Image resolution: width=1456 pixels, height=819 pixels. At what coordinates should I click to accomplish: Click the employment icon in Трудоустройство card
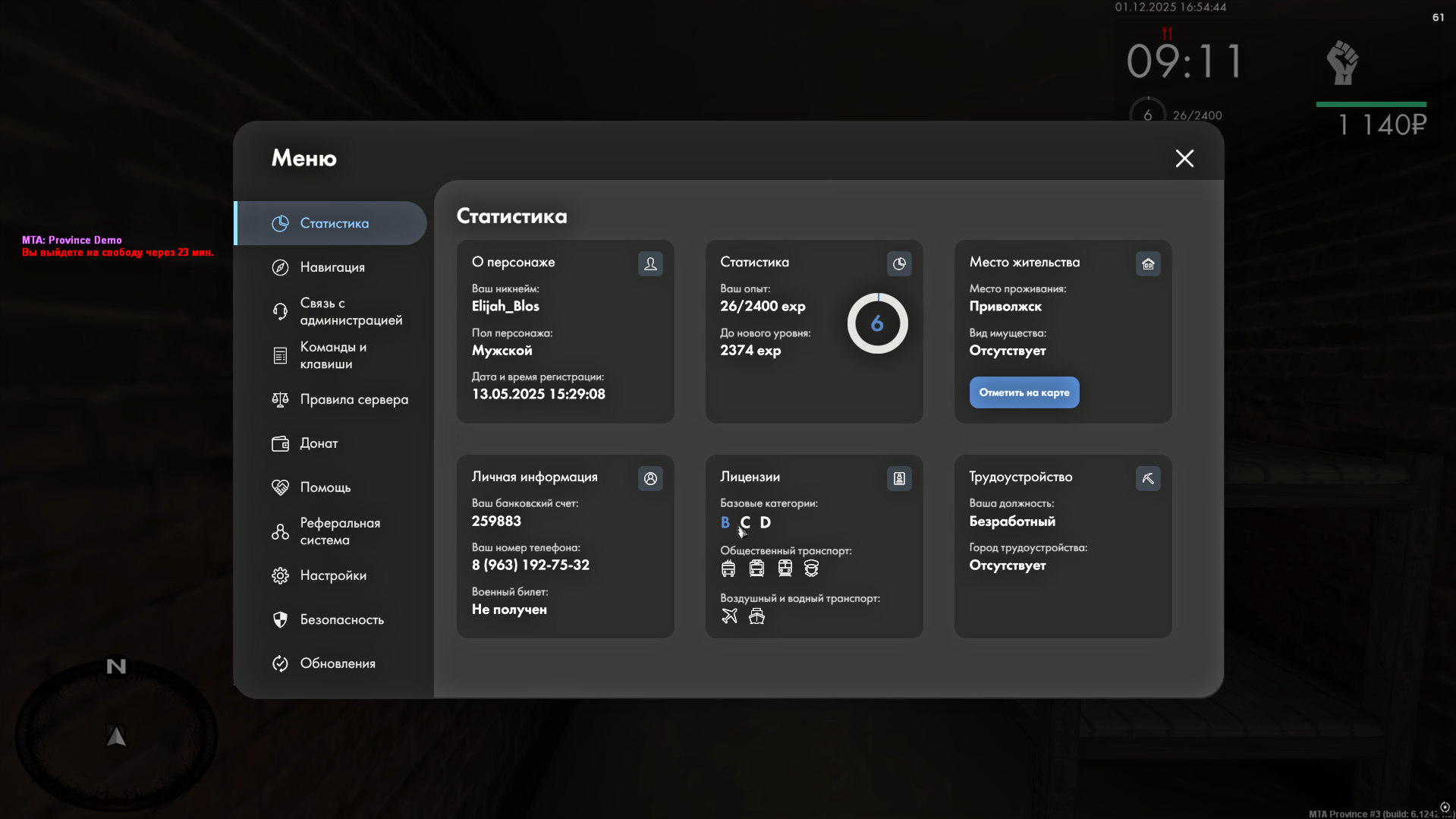(1148, 479)
